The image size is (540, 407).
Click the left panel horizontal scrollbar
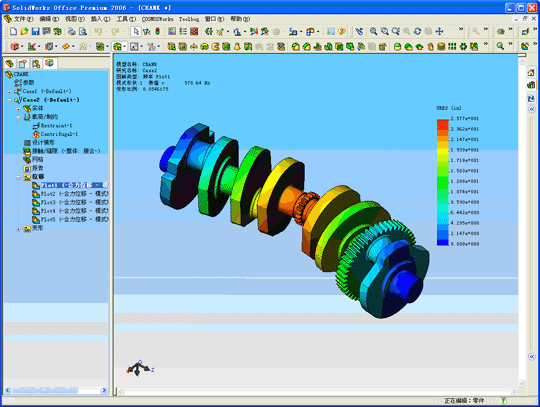[56, 390]
